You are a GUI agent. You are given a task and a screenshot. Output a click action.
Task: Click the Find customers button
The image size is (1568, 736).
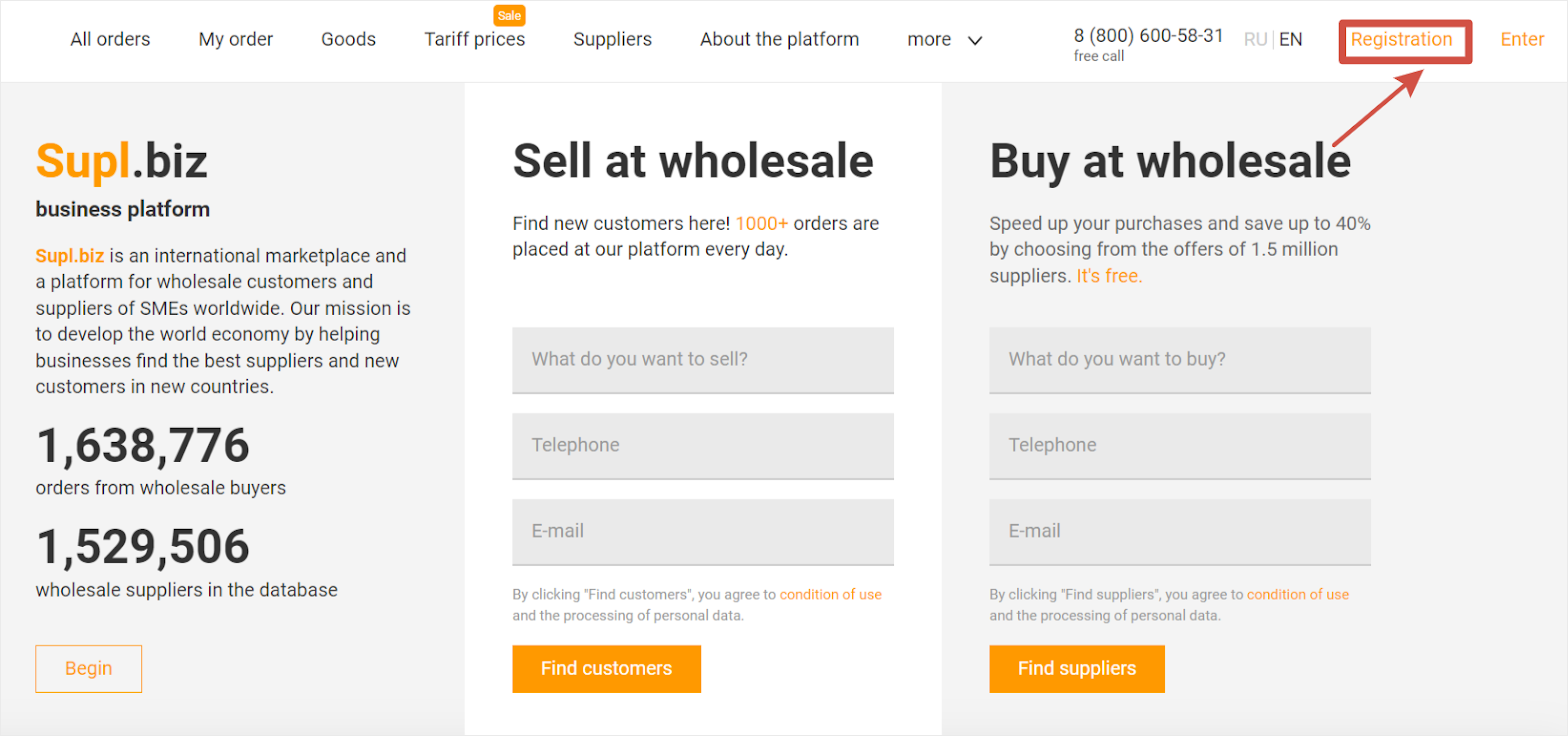606,668
